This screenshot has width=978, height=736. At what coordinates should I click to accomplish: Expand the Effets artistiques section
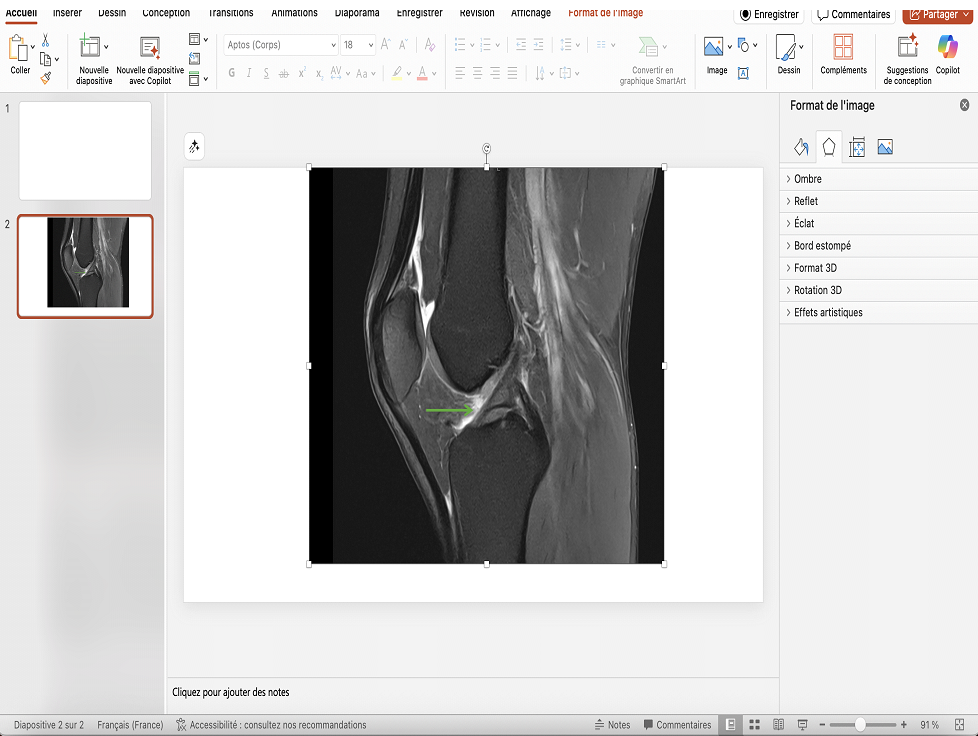tap(828, 313)
